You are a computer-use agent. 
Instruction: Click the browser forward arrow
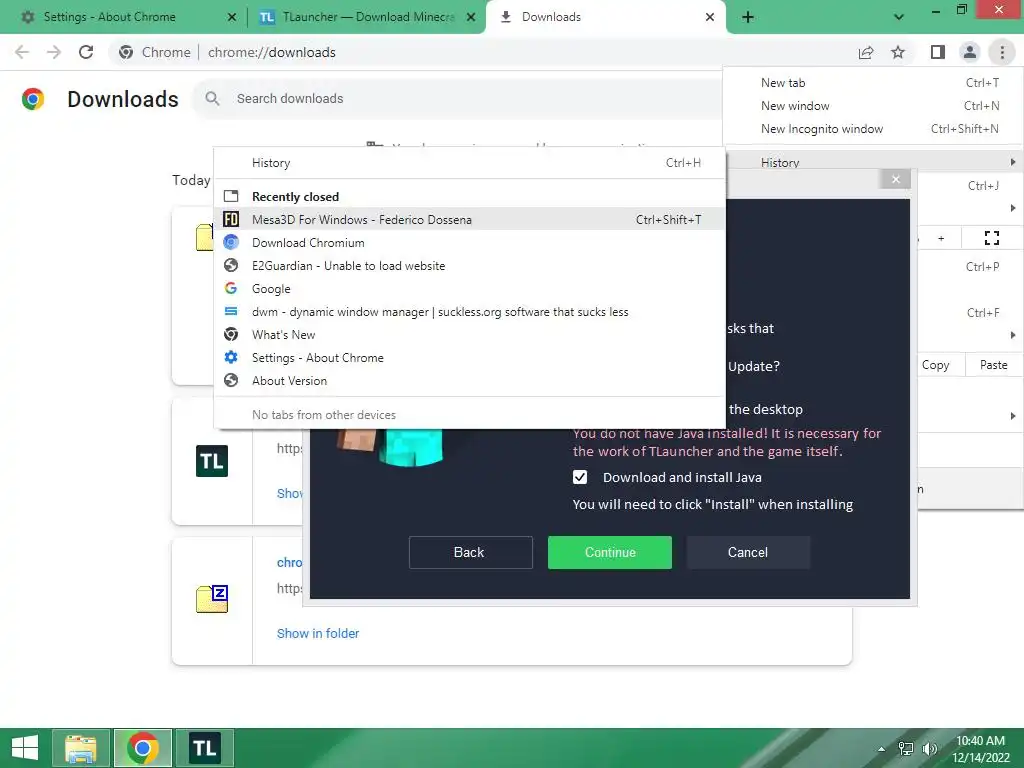tap(54, 52)
